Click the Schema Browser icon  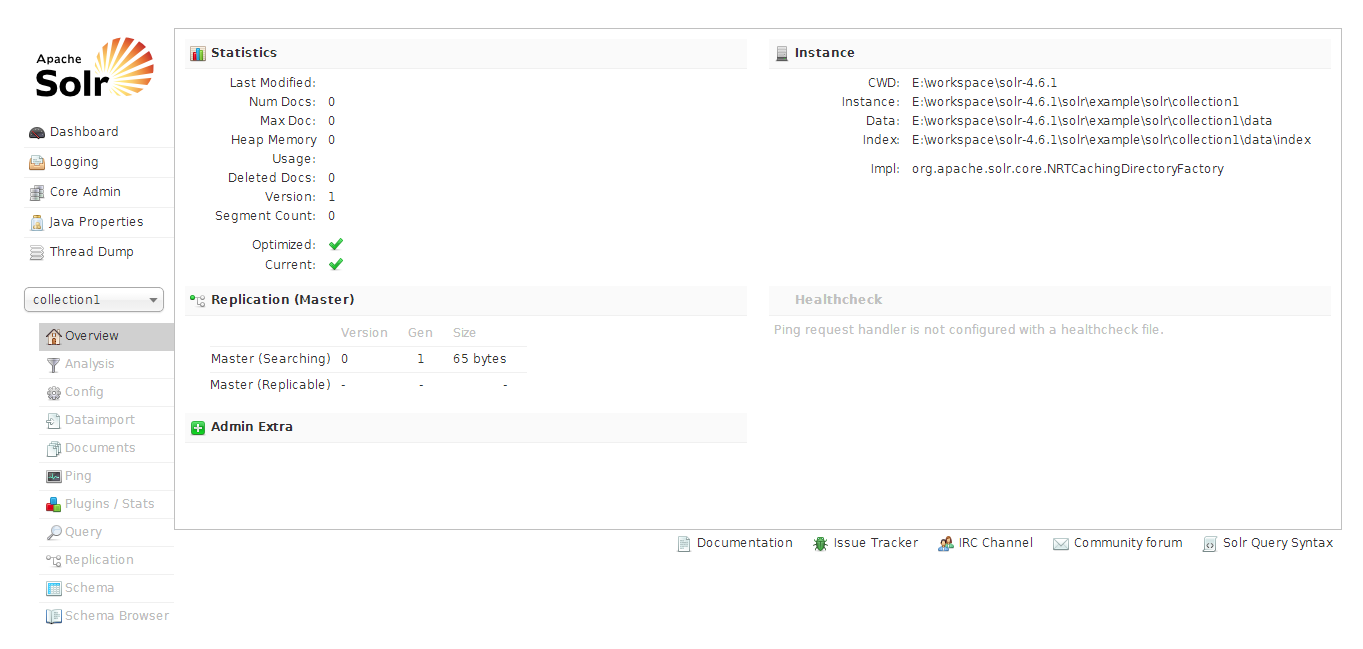click(x=54, y=617)
